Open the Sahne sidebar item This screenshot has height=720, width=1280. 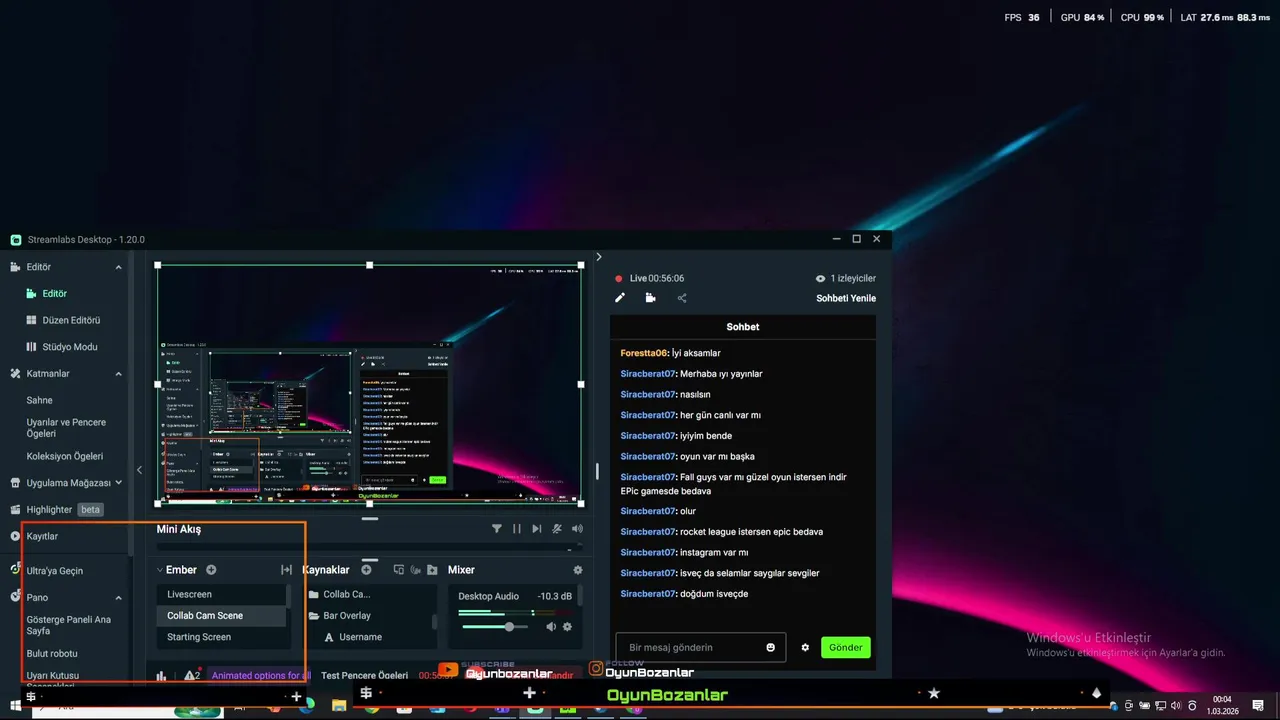point(40,400)
